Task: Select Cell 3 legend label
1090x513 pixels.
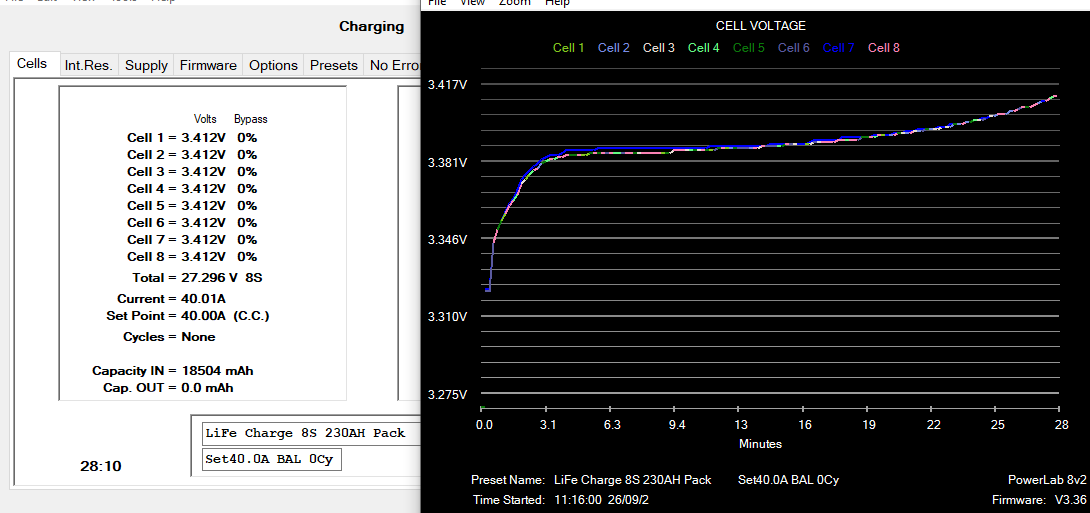Action: pyautogui.click(x=659, y=47)
